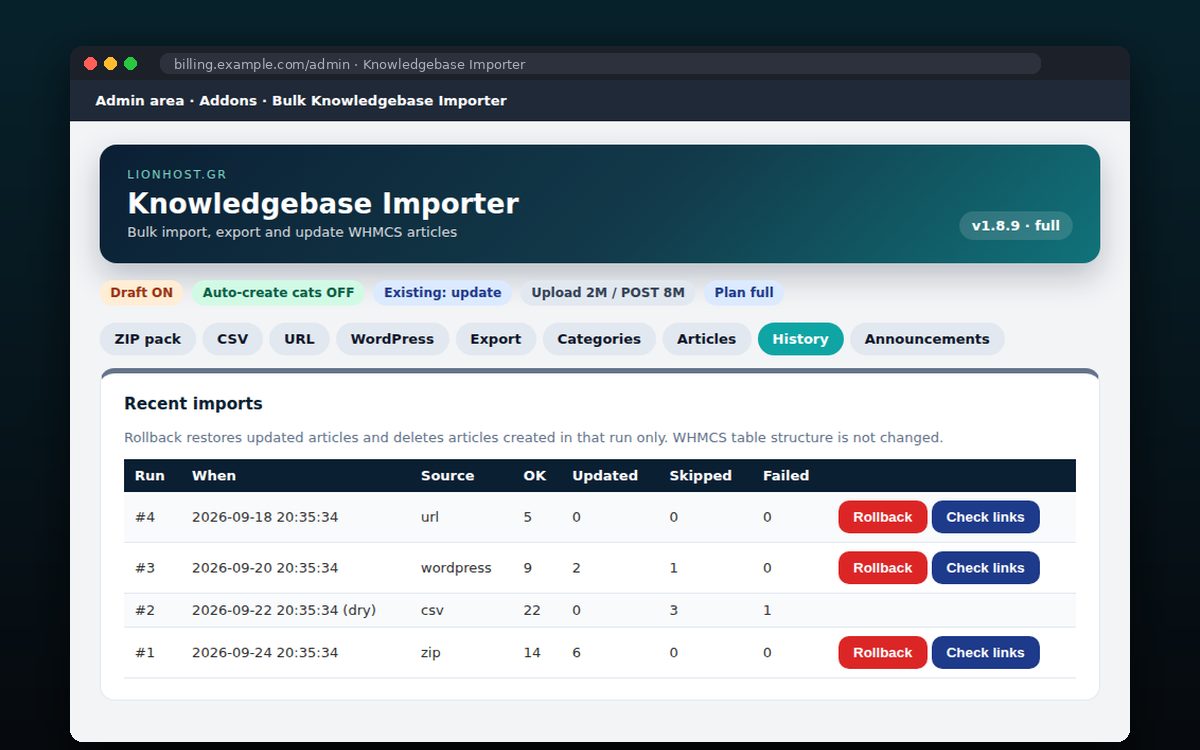This screenshot has width=1200, height=750.
Task: Click the wordpress source cell
Action: click(x=456, y=568)
